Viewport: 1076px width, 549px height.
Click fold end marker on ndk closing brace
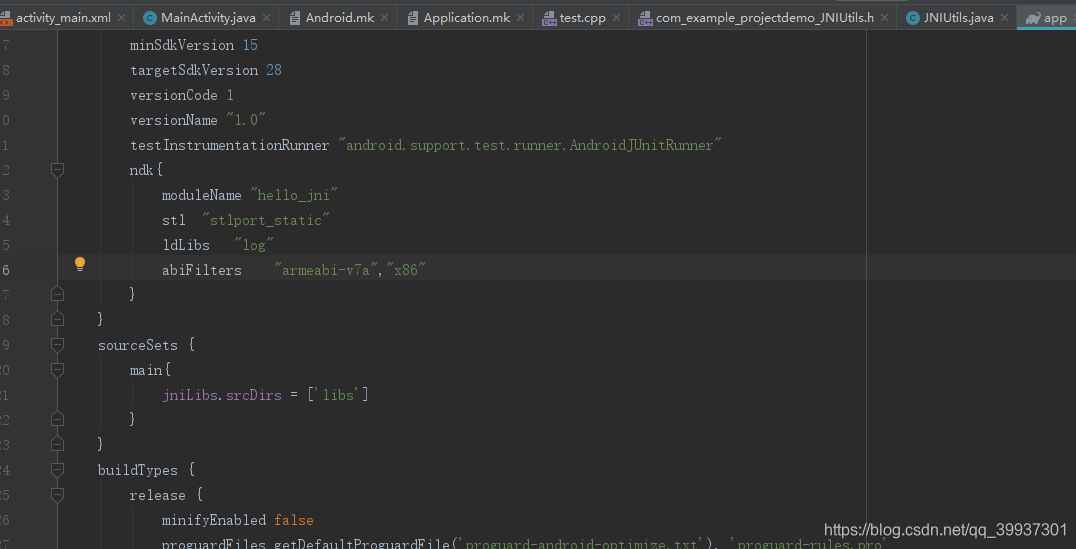click(58, 294)
